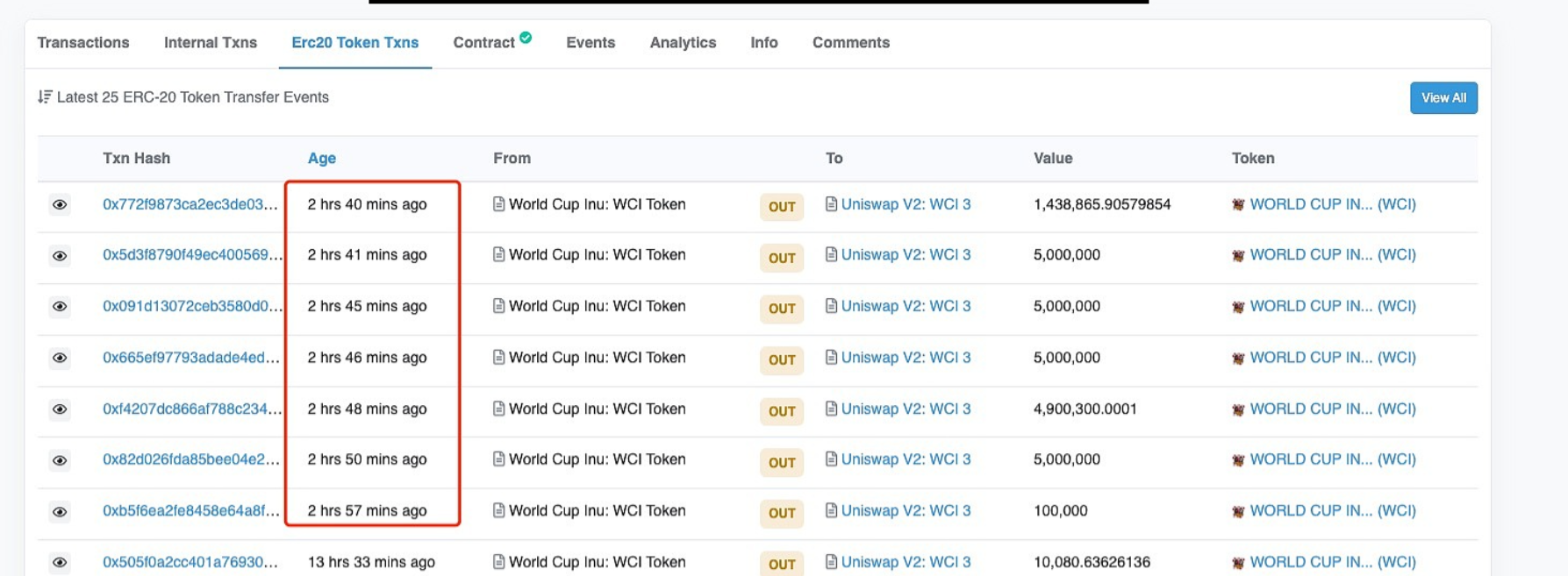Click eye icon on 0xb5f6ea2fe8458e64a8f row

[60, 512]
